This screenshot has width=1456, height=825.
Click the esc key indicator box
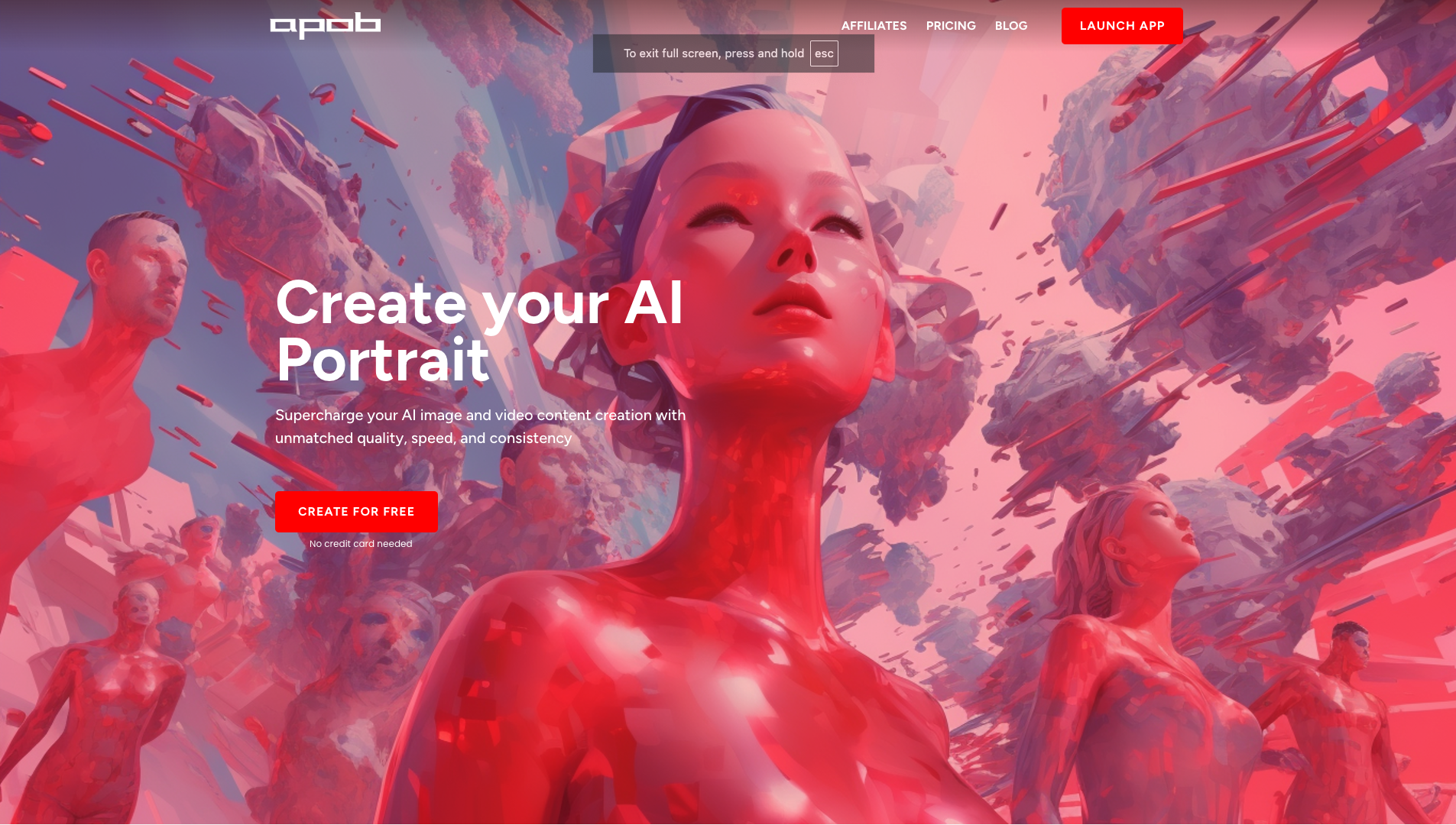[824, 53]
